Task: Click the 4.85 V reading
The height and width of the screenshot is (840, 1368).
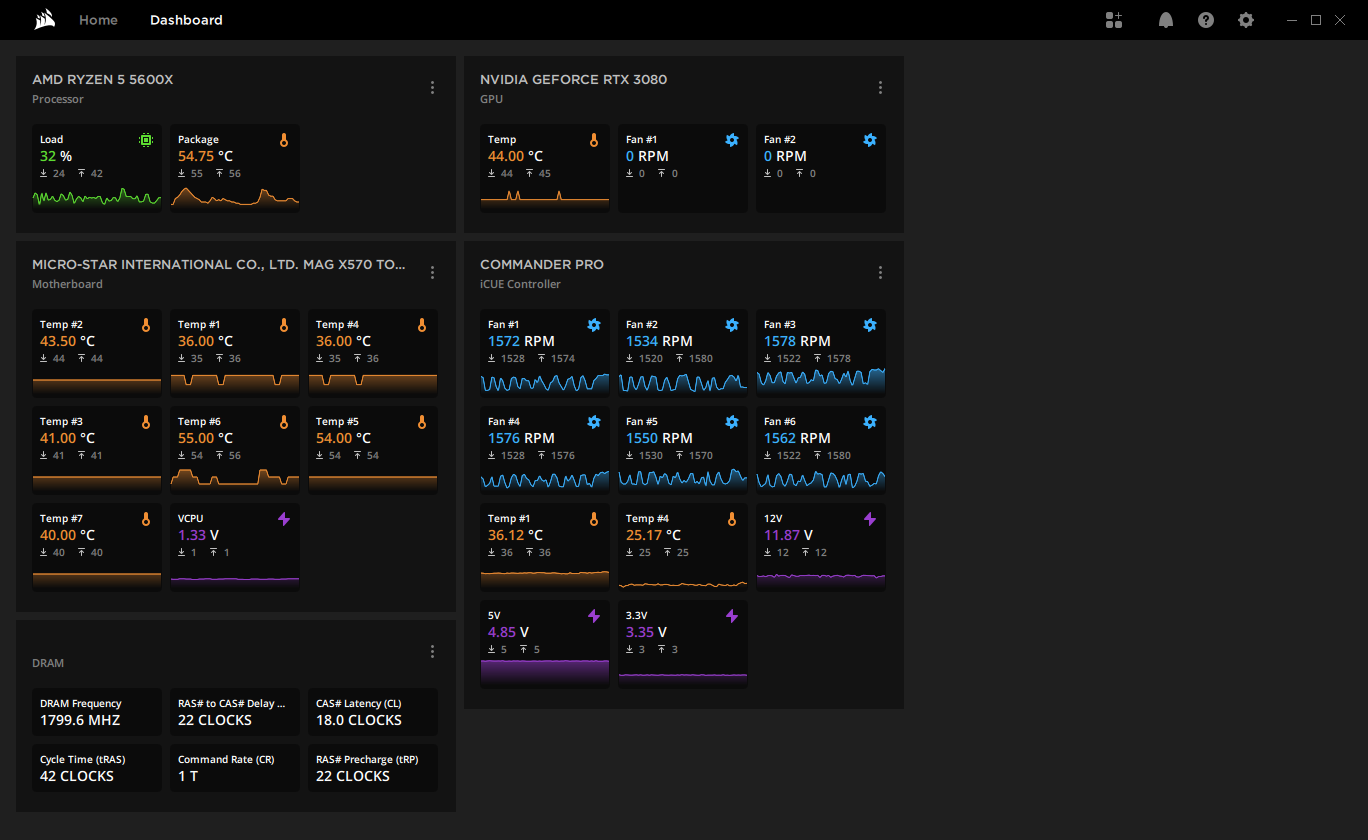Action: click(508, 632)
